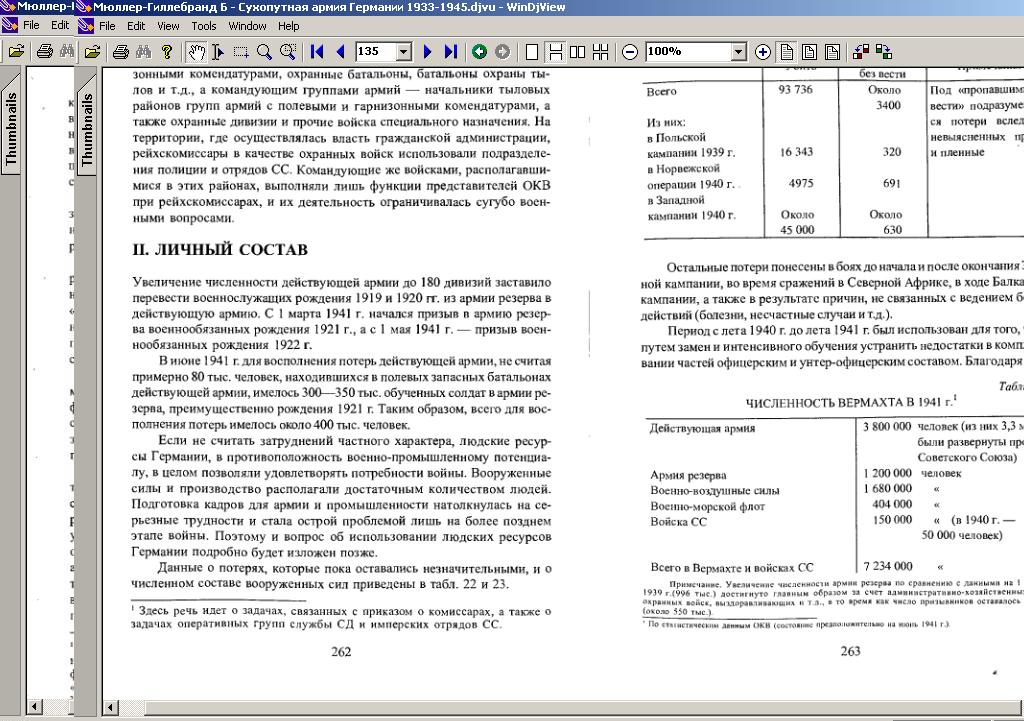Choose the Select Rectangle tool
The height and width of the screenshot is (721, 1024).
click(241, 51)
